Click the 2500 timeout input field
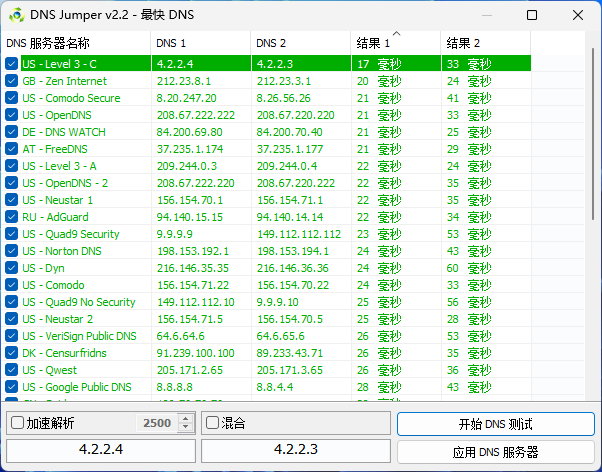 coord(157,423)
